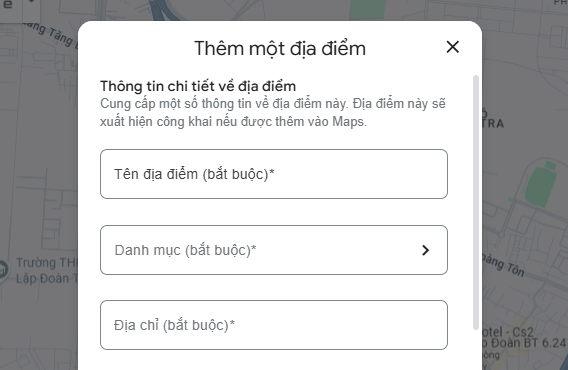Click the dialog's vertical scrollbar
This screenshot has height=370, width=568.
pos(476,203)
